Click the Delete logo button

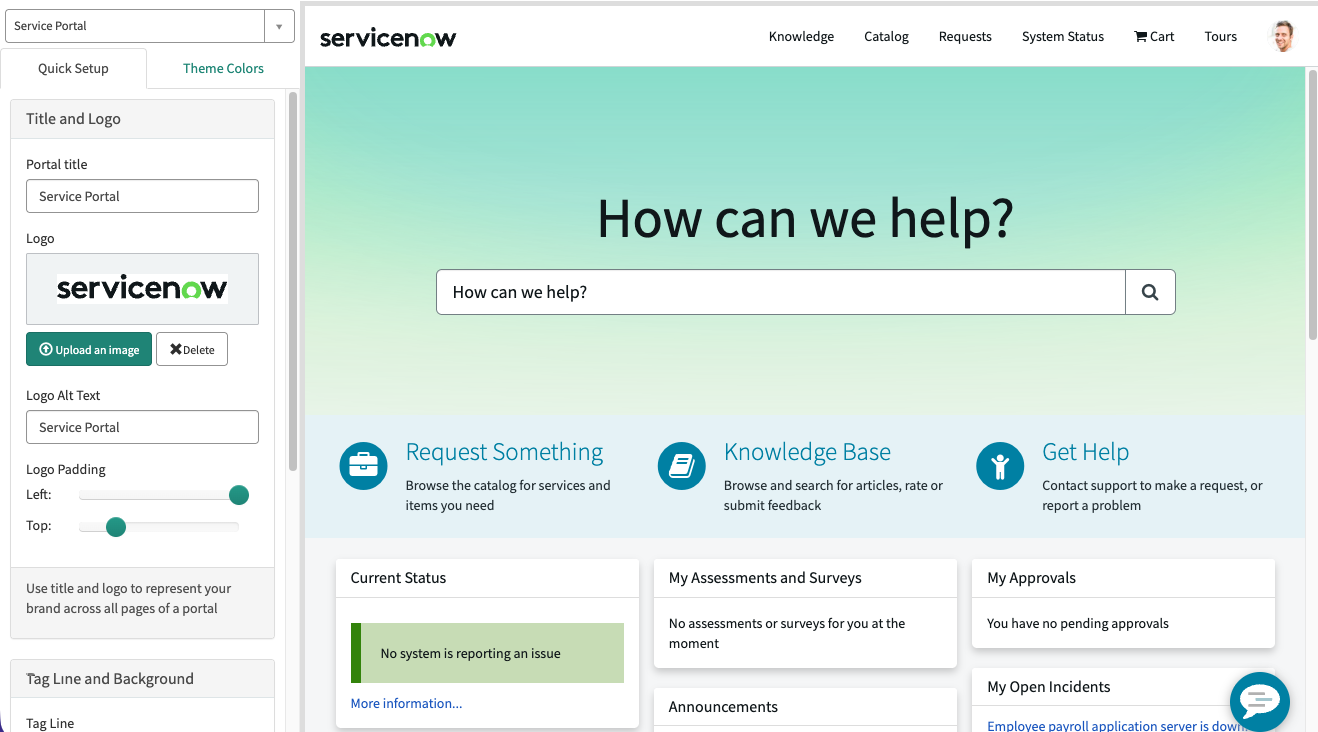coord(192,349)
